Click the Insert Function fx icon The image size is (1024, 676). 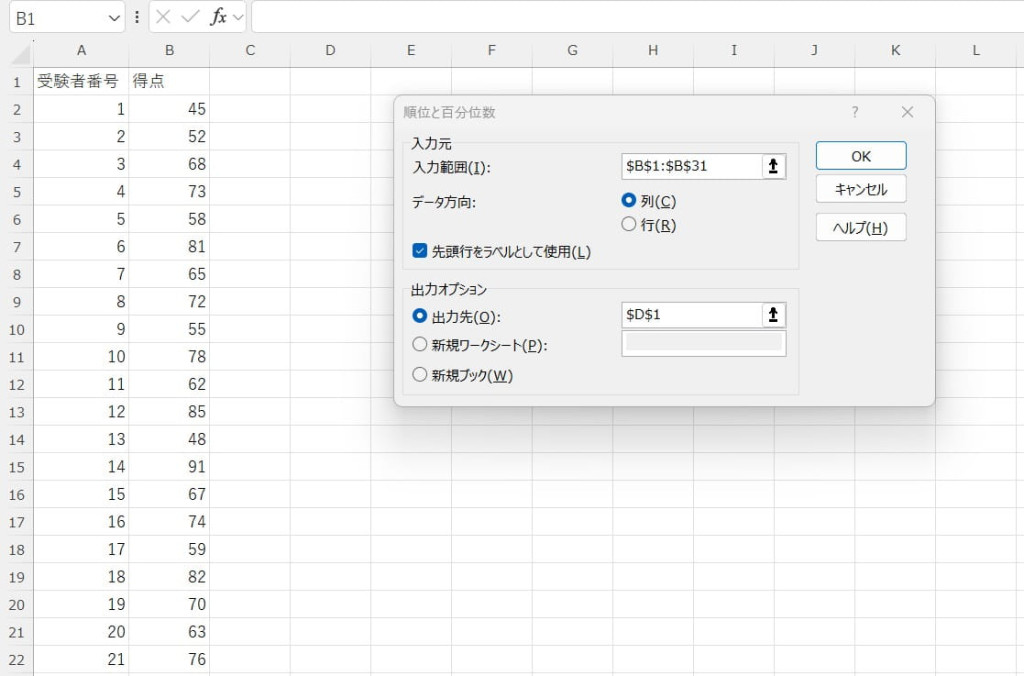pyautogui.click(x=217, y=17)
